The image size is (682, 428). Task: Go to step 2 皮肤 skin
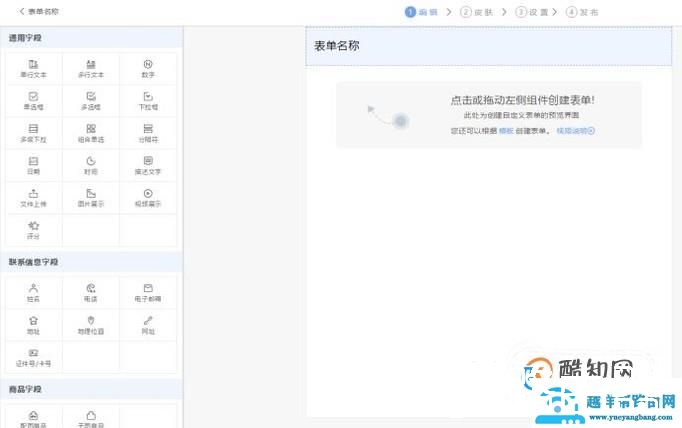(477, 12)
